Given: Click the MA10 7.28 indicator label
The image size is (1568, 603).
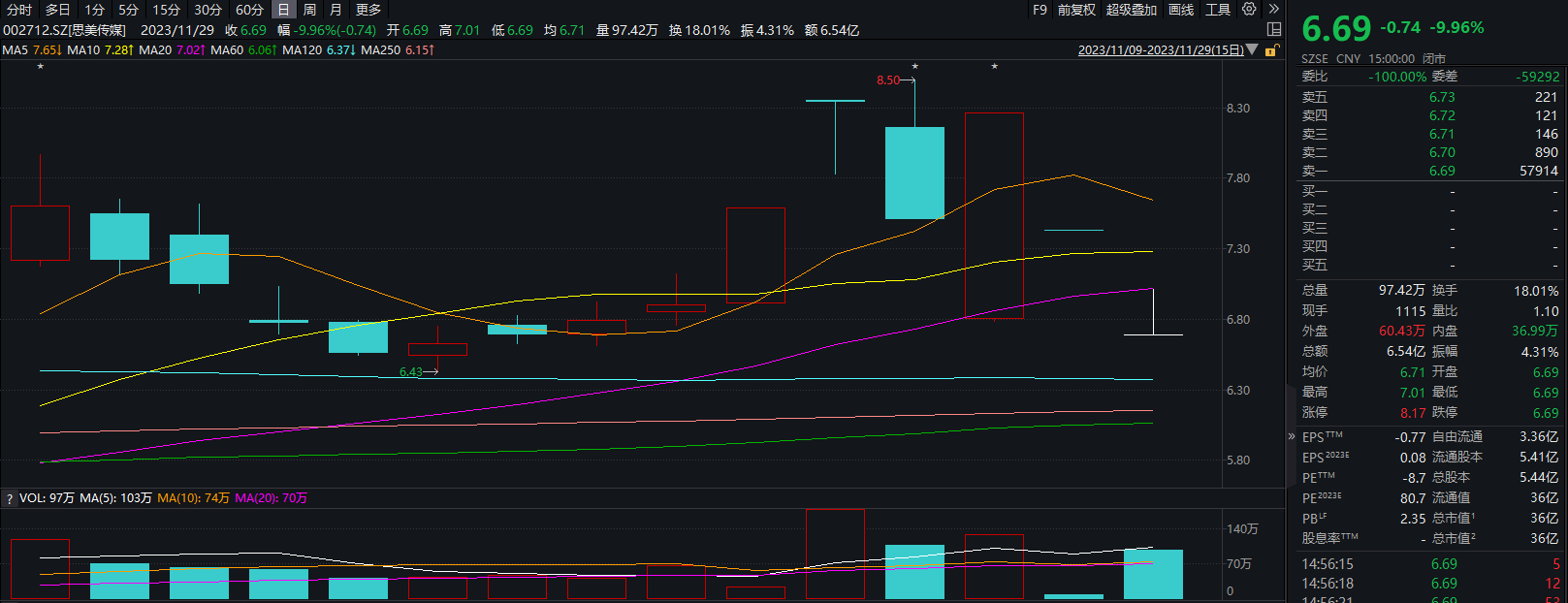Looking at the screenshot, I should point(100,49).
